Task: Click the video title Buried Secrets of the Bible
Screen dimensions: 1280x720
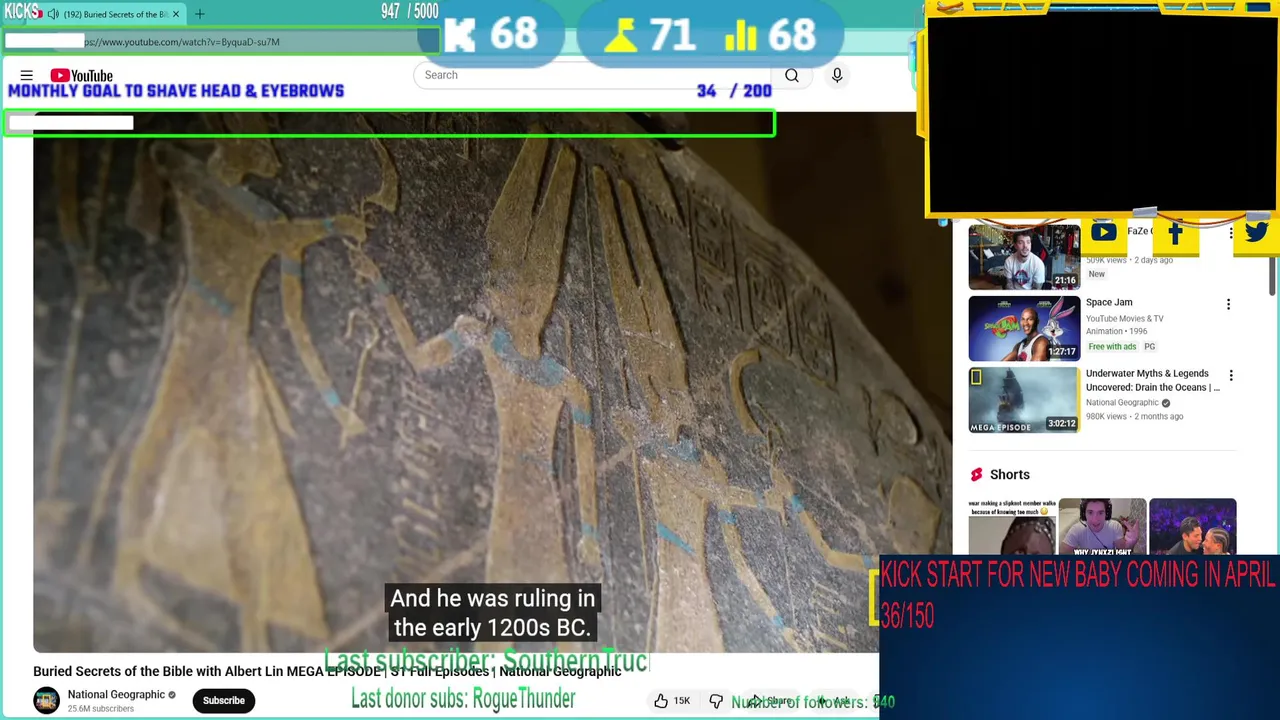Action: point(327,671)
